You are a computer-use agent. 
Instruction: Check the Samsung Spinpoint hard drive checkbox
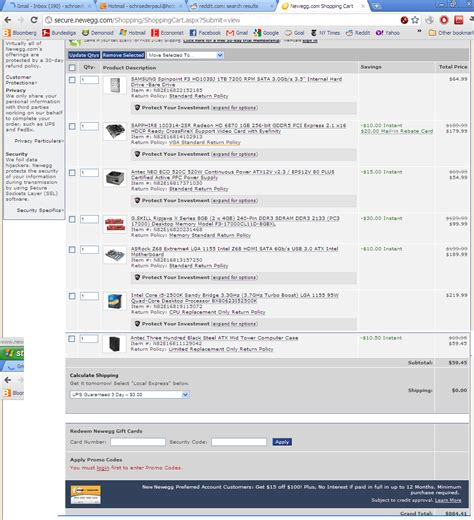point(72,80)
